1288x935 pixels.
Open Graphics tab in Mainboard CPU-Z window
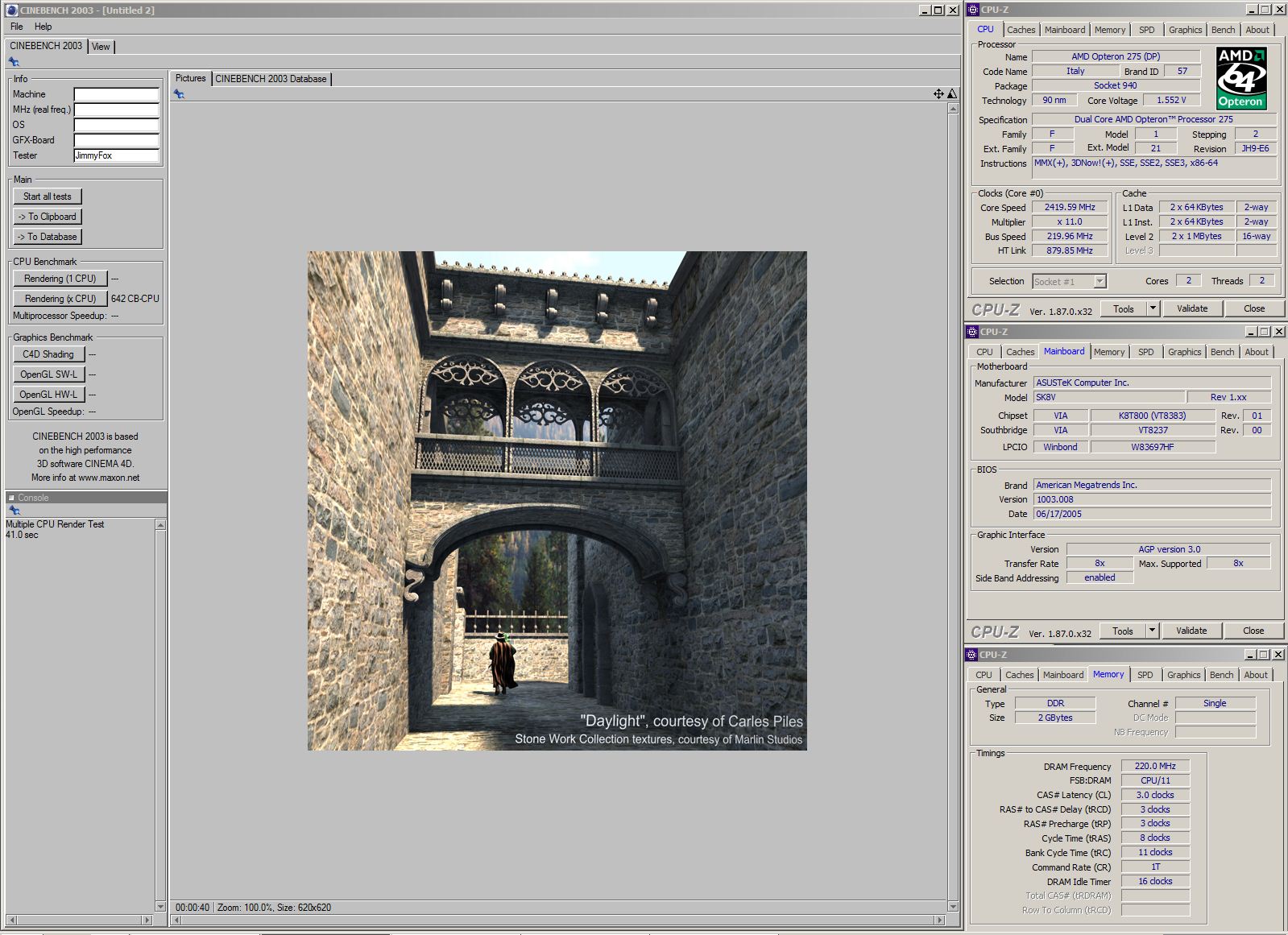pos(1184,352)
